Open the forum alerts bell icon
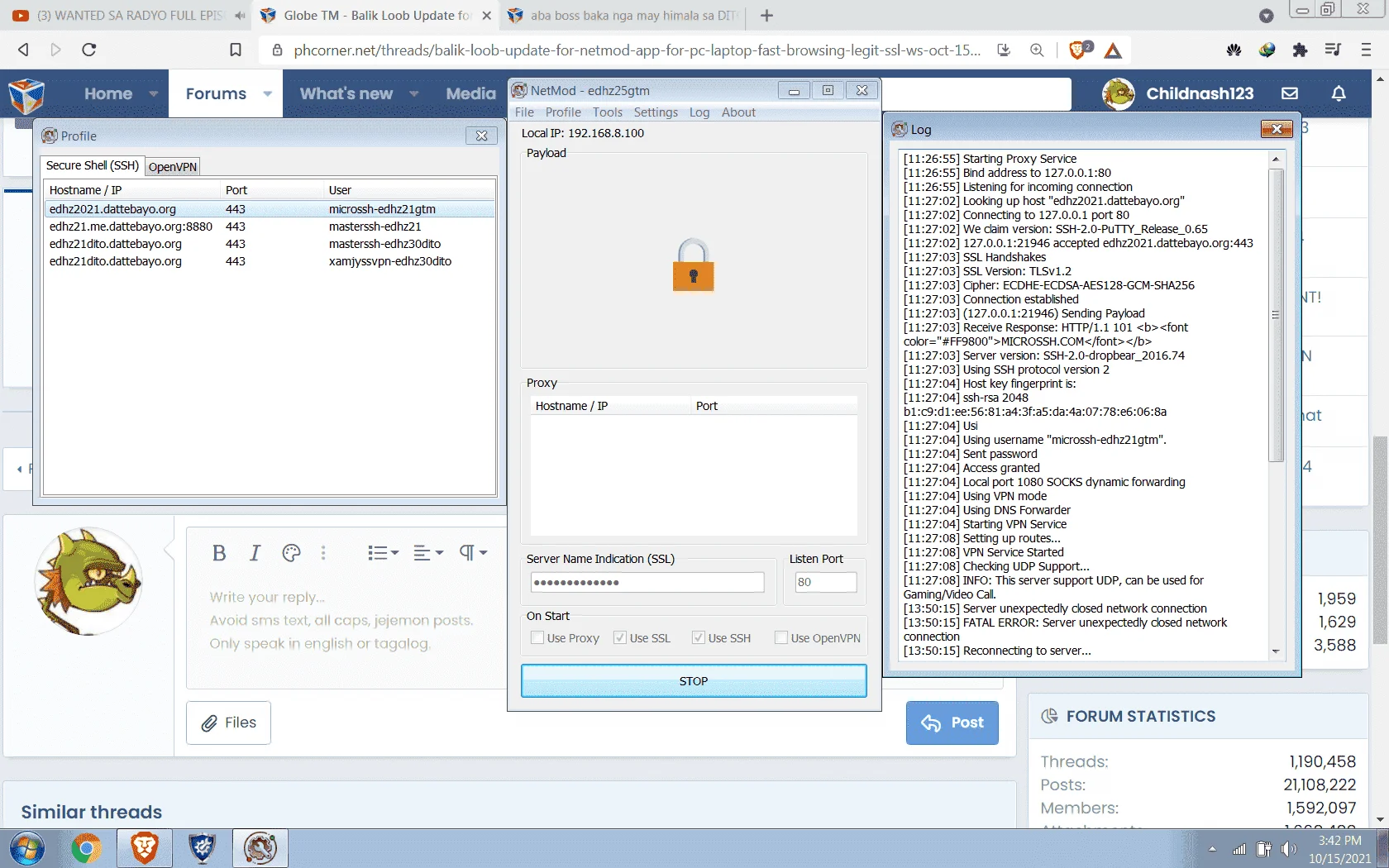1389x868 pixels. pos(1339,93)
